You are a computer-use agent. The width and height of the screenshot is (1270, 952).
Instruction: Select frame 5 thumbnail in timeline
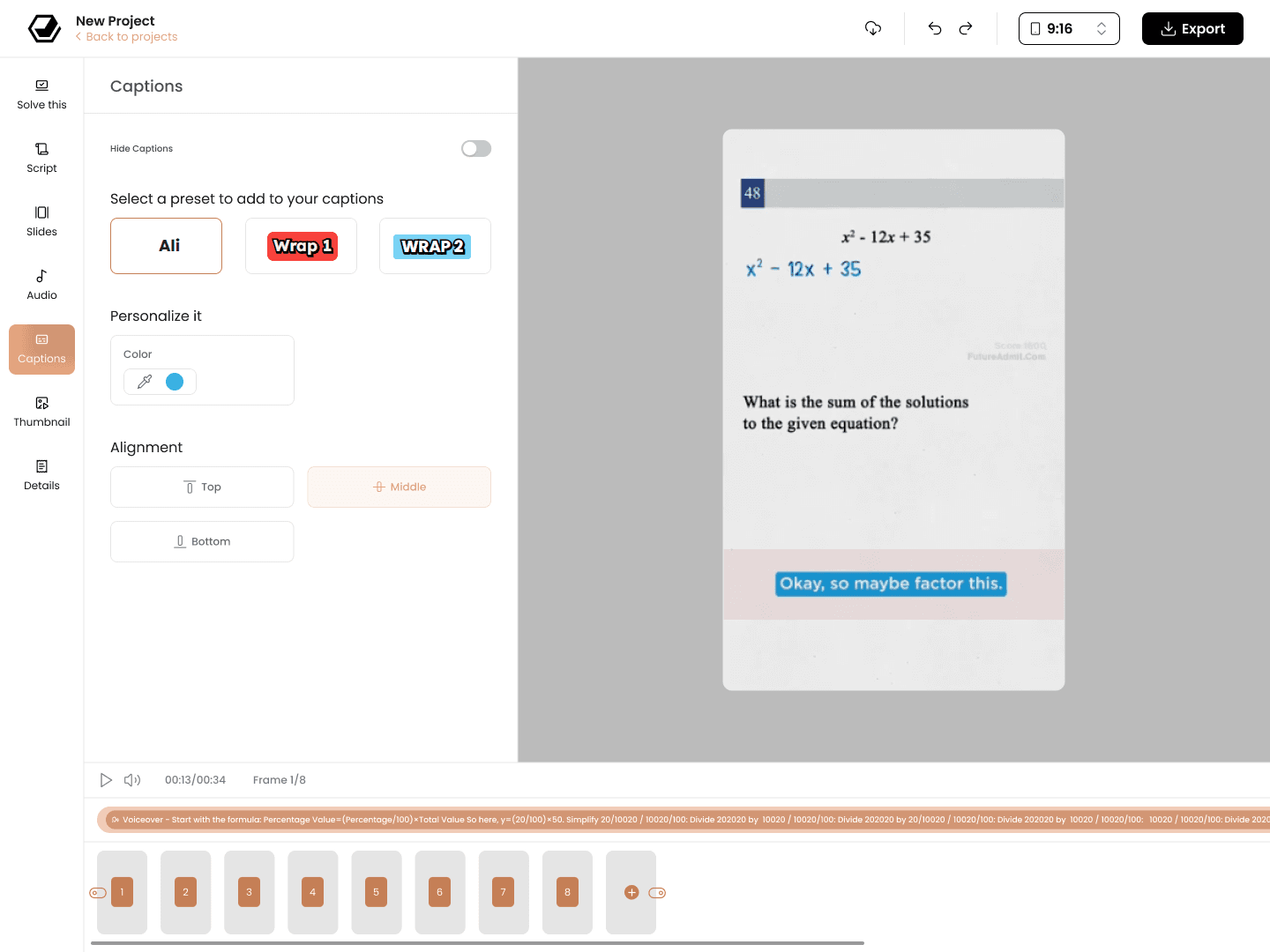pos(377,892)
